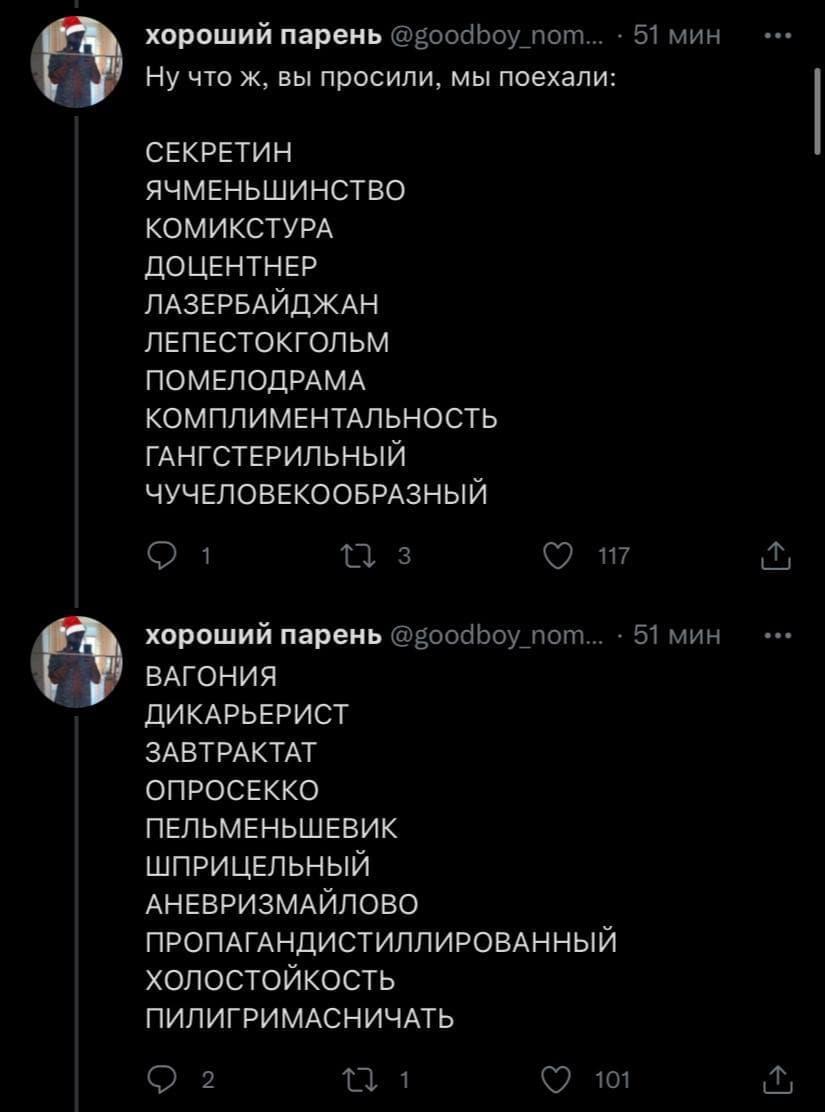825x1112 pixels.
Task: Open more options menu on first tweet
Action: pos(776,37)
